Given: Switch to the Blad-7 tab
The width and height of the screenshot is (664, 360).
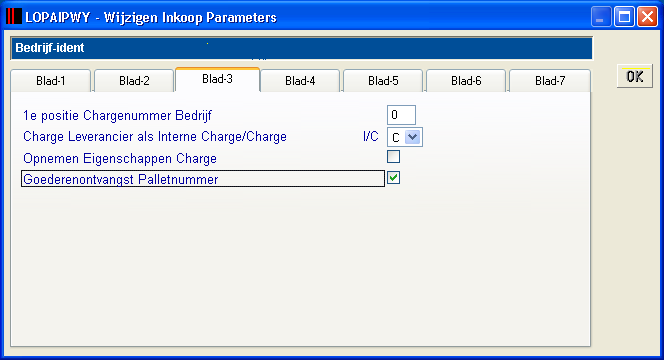Looking at the screenshot, I should tap(550, 80).
